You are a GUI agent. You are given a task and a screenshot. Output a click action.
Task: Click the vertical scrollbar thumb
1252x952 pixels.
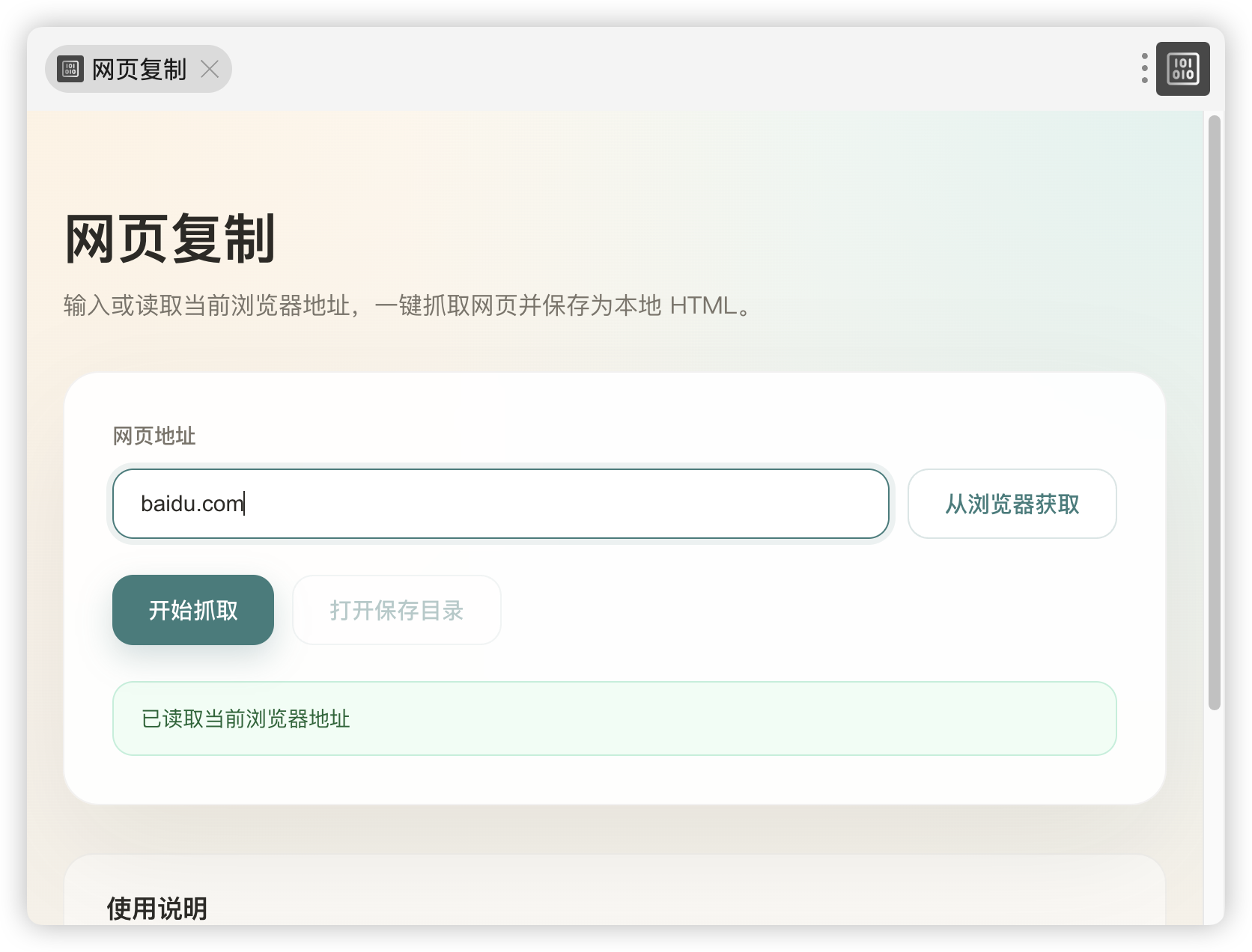[1215, 412]
